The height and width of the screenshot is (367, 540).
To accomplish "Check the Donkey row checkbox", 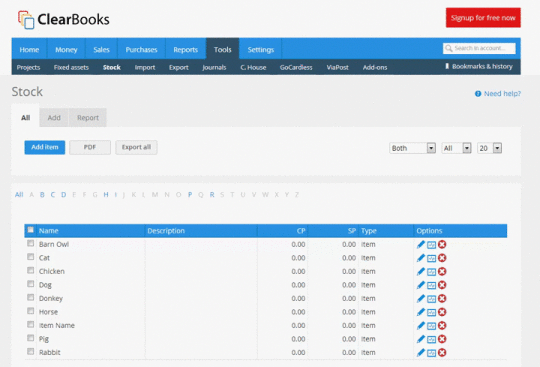I will pos(31,297).
